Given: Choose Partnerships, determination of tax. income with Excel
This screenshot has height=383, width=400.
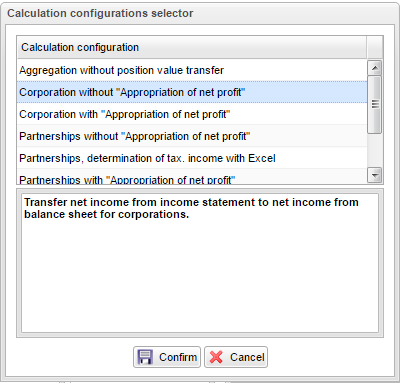Looking at the screenshot, I should (192, 158).
